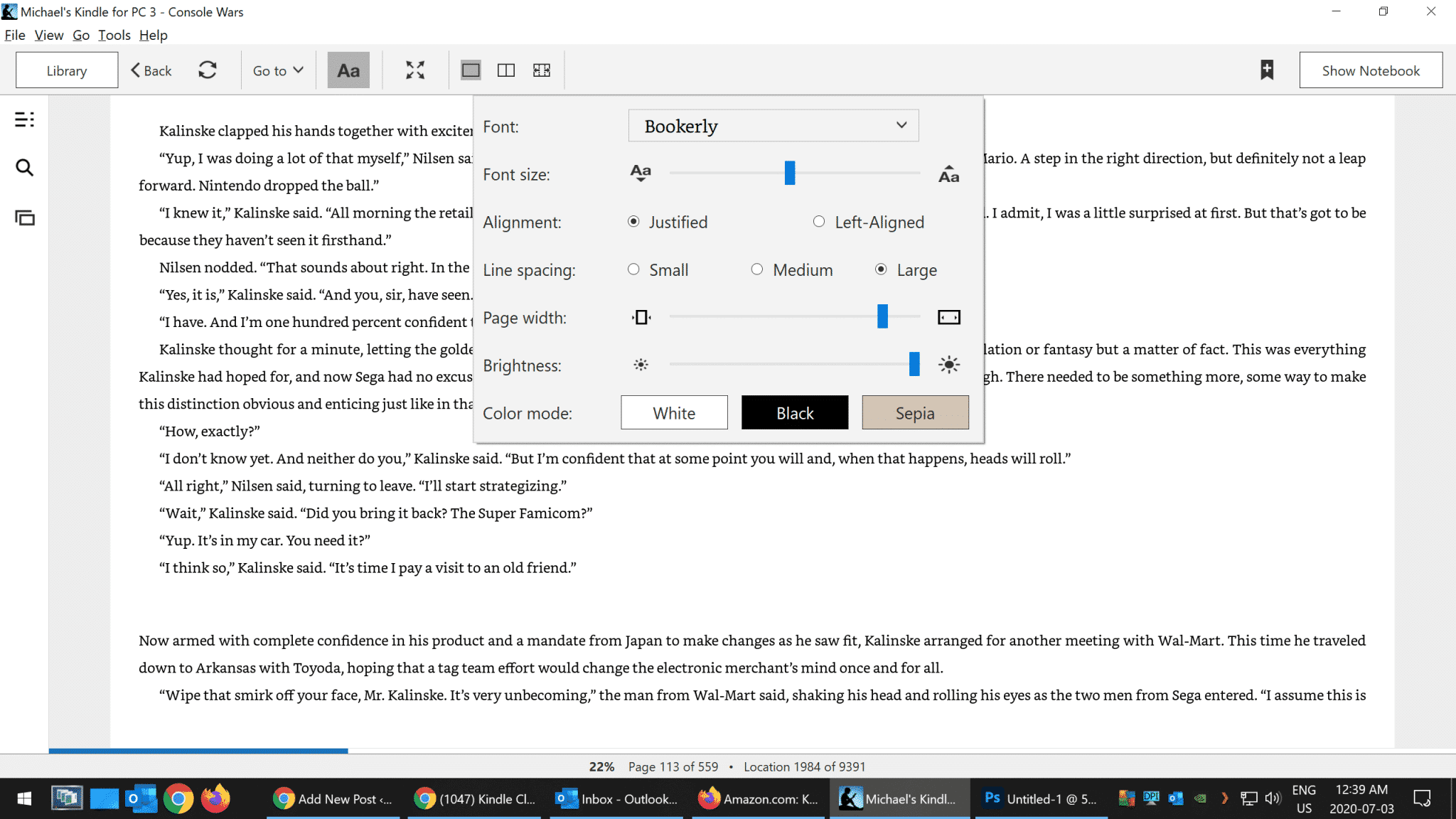Decrease font size small Aa icon
Screen dimensions: 1456x819
(641, 173)
